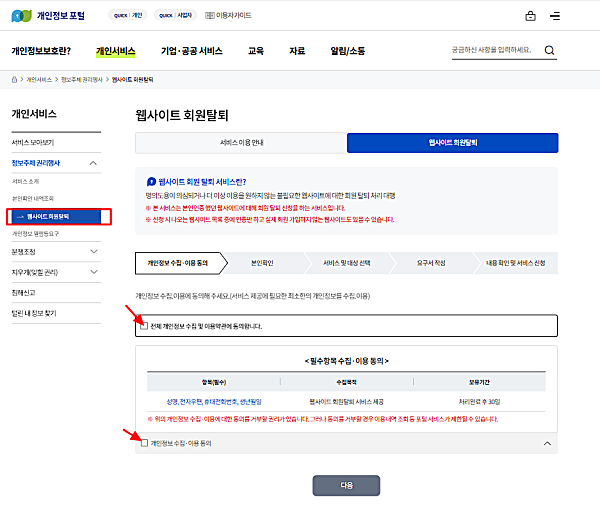Image resolution: width=600 pixels, height=518 pixels.
Task: Open 개인정보 열람등요구 in the sidebar
Action: 36,234
